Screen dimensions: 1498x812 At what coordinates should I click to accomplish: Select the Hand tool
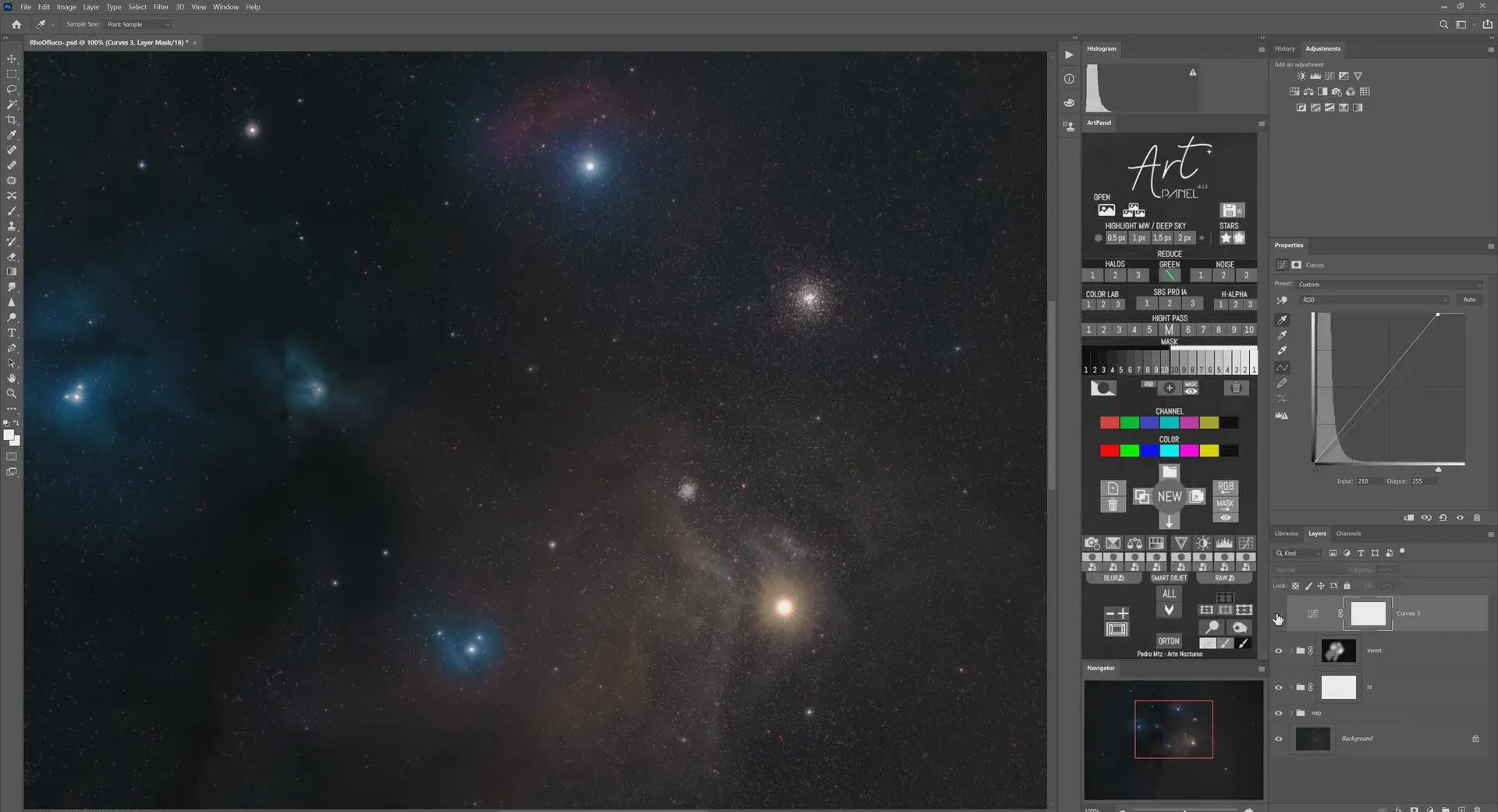click(x=12, y=378)
